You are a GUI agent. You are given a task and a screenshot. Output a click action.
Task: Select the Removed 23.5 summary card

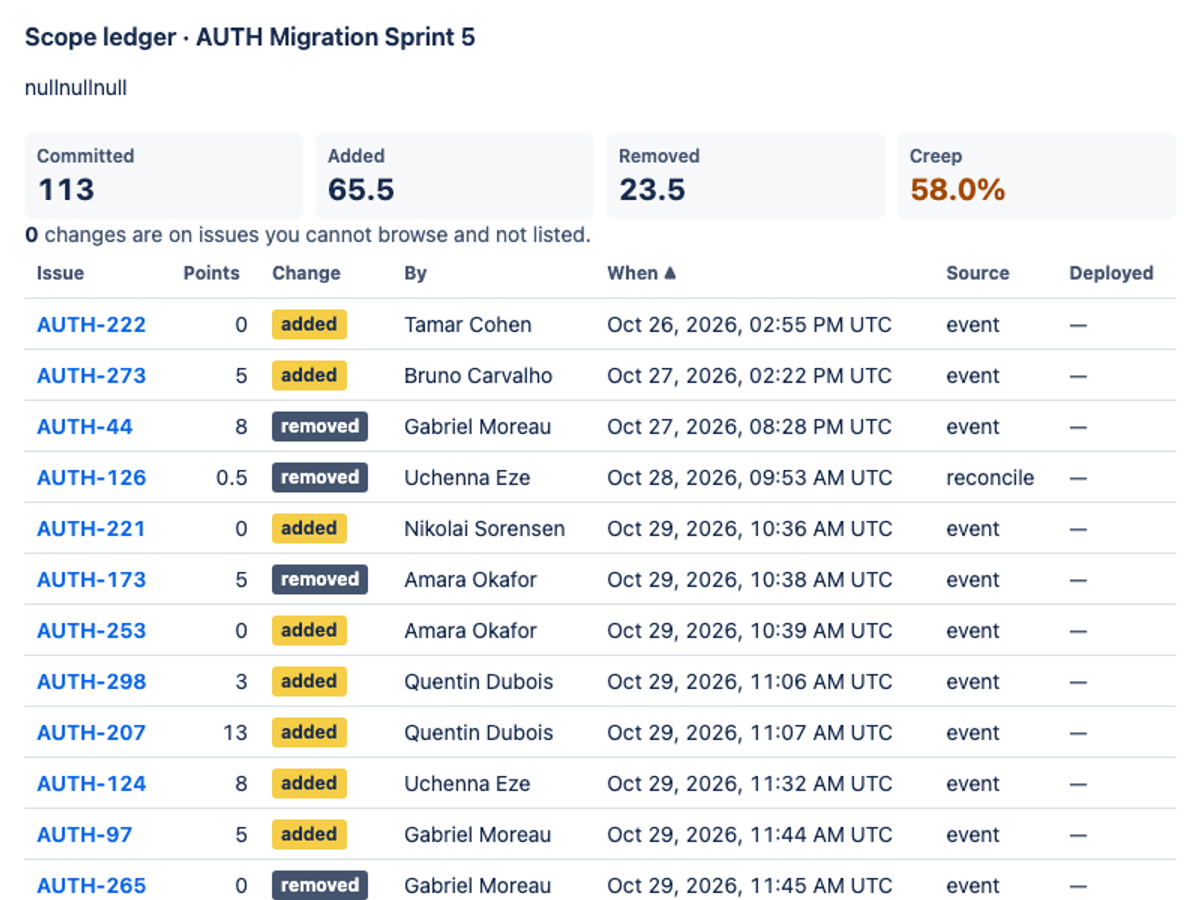[x=746, y=176]
